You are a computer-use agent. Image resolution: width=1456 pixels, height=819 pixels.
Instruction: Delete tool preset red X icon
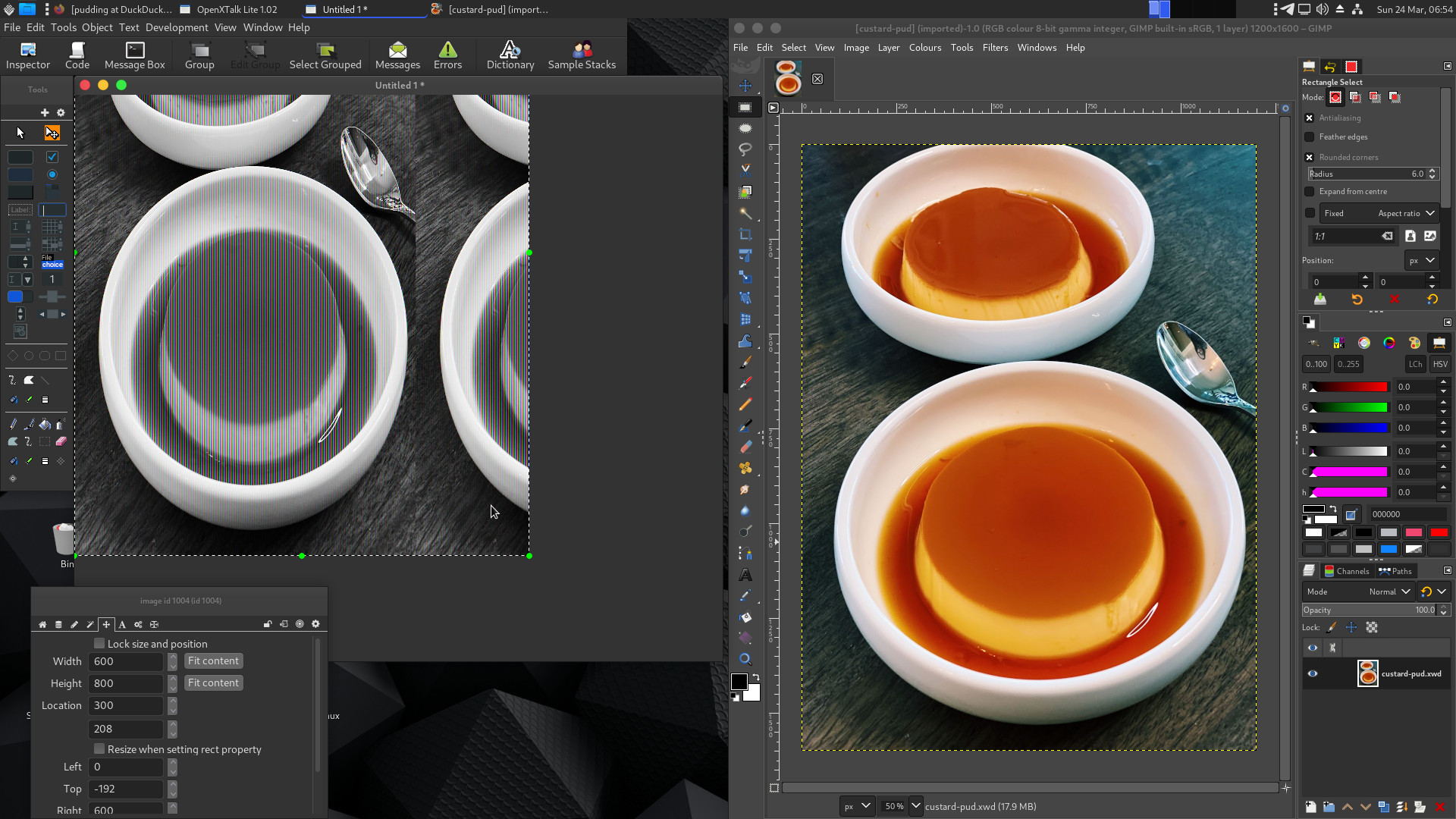1395,300
